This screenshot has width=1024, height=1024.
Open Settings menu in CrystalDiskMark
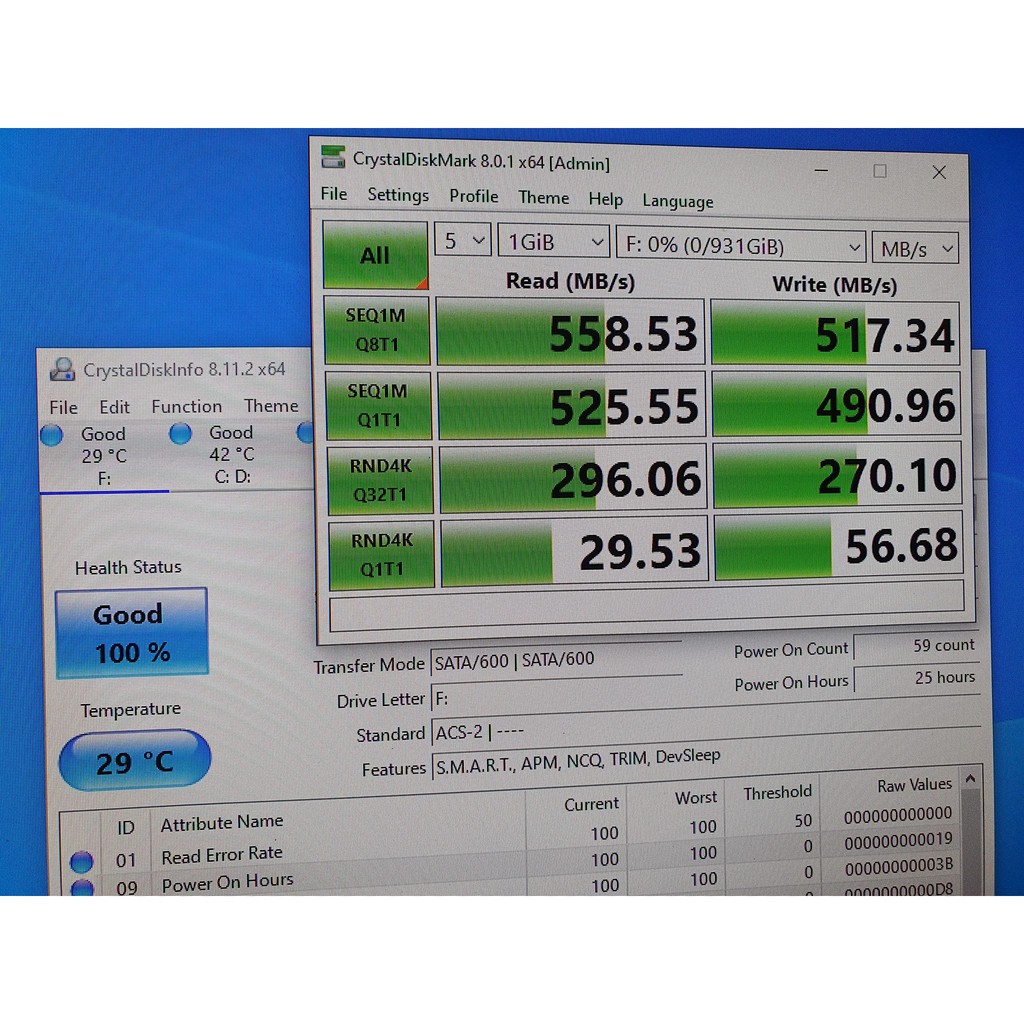(x=398, y=195)
